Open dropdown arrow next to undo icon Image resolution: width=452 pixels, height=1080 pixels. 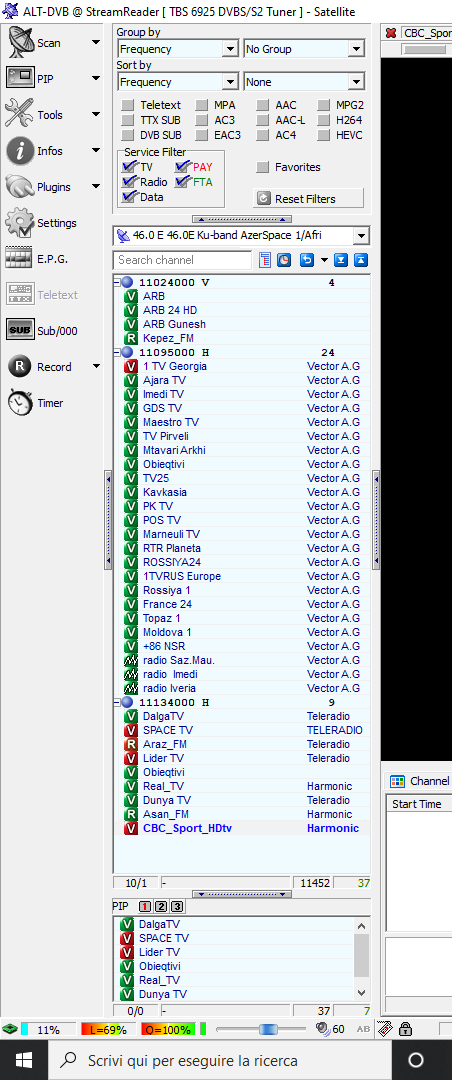[323, 260]
